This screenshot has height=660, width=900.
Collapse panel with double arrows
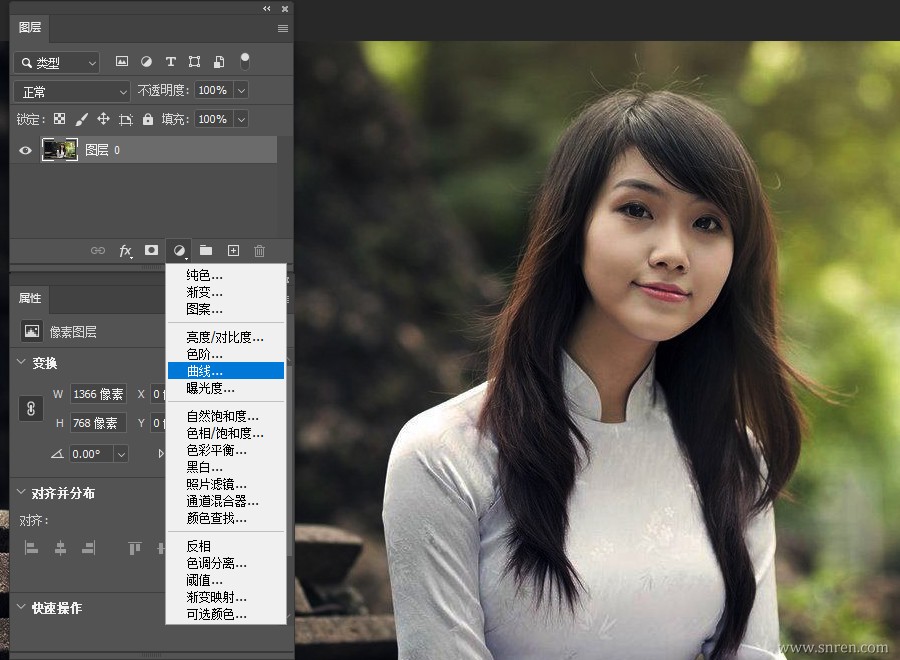coord(266,9)
